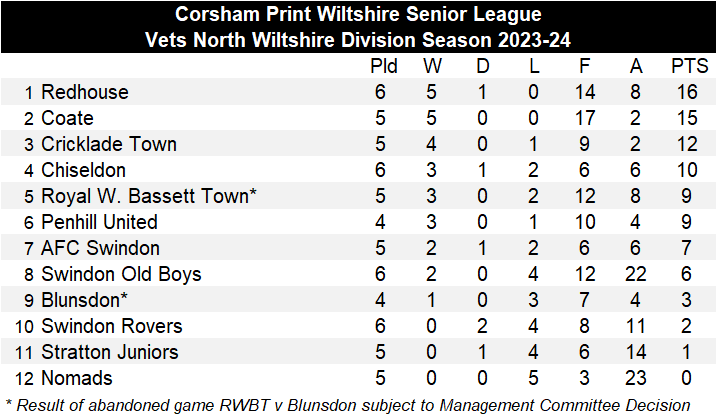Select the L column header

534,67
